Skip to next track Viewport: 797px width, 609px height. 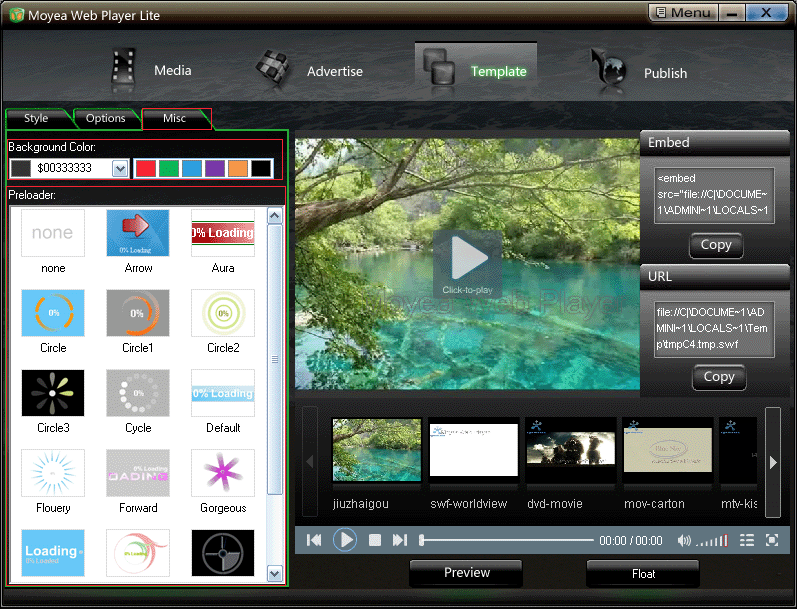[400, 540]
